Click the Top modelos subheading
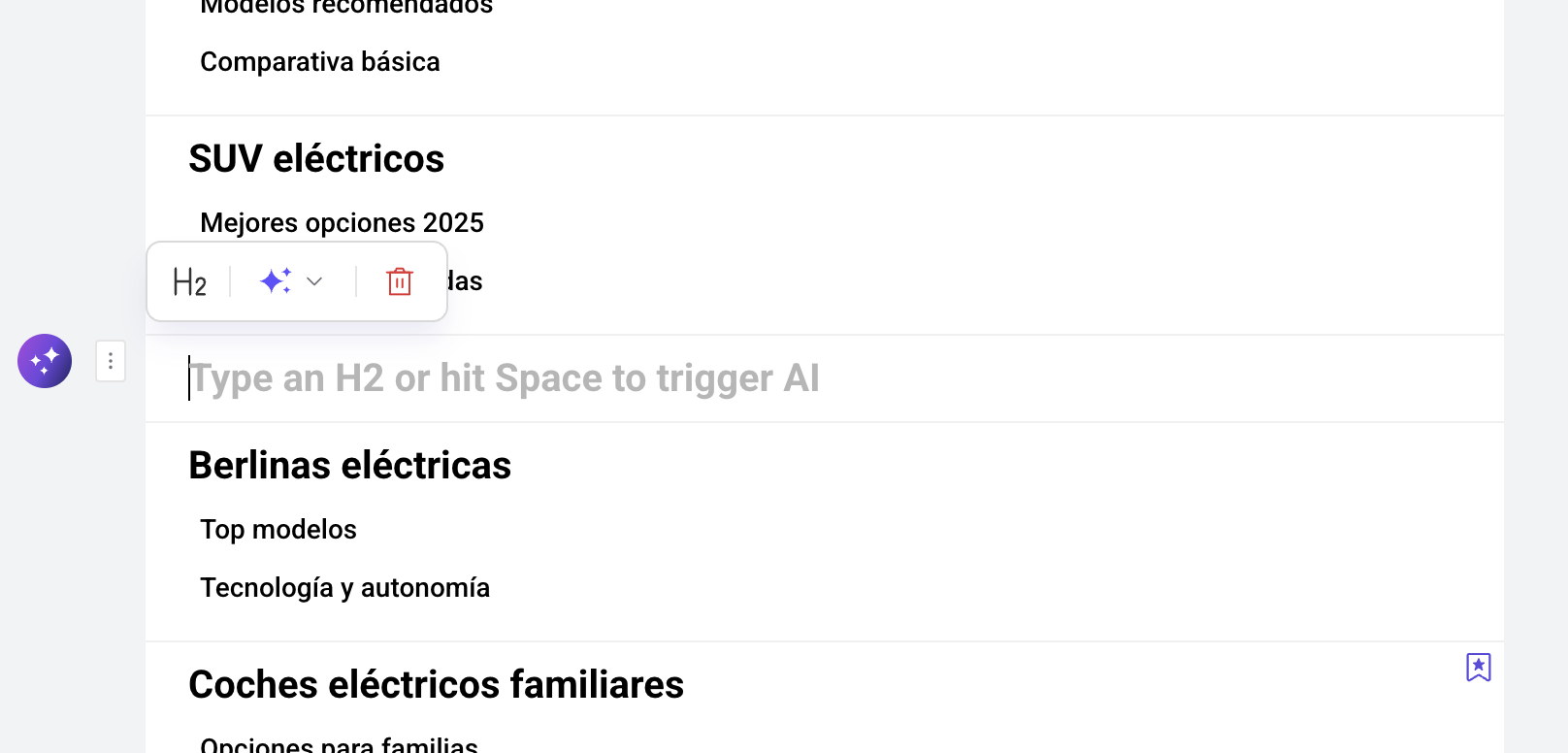Screen dimensions: 1568x753 278,530
